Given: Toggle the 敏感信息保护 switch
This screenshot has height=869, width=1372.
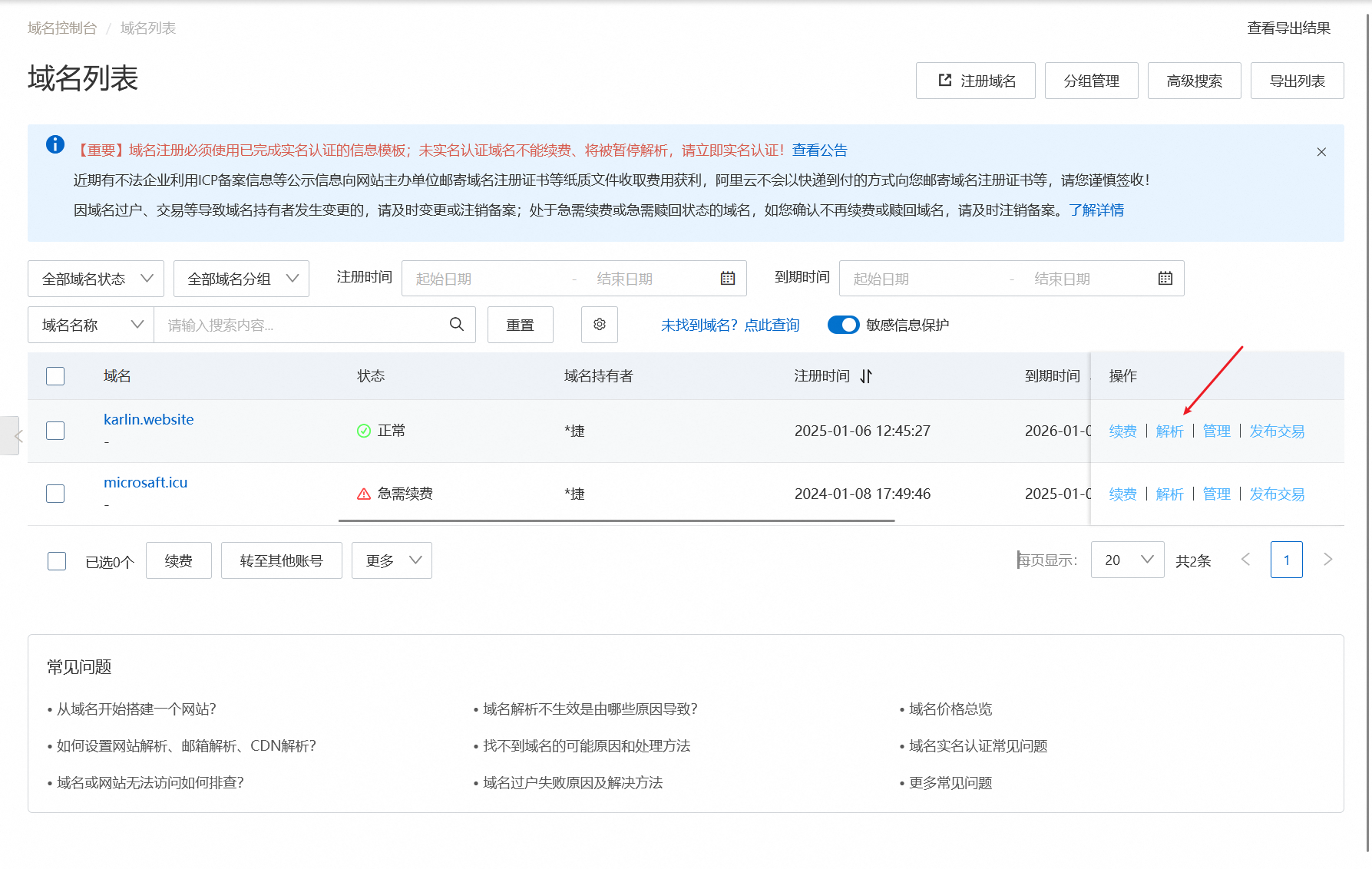Looking at the screenshot, I should tap(843, 325).
